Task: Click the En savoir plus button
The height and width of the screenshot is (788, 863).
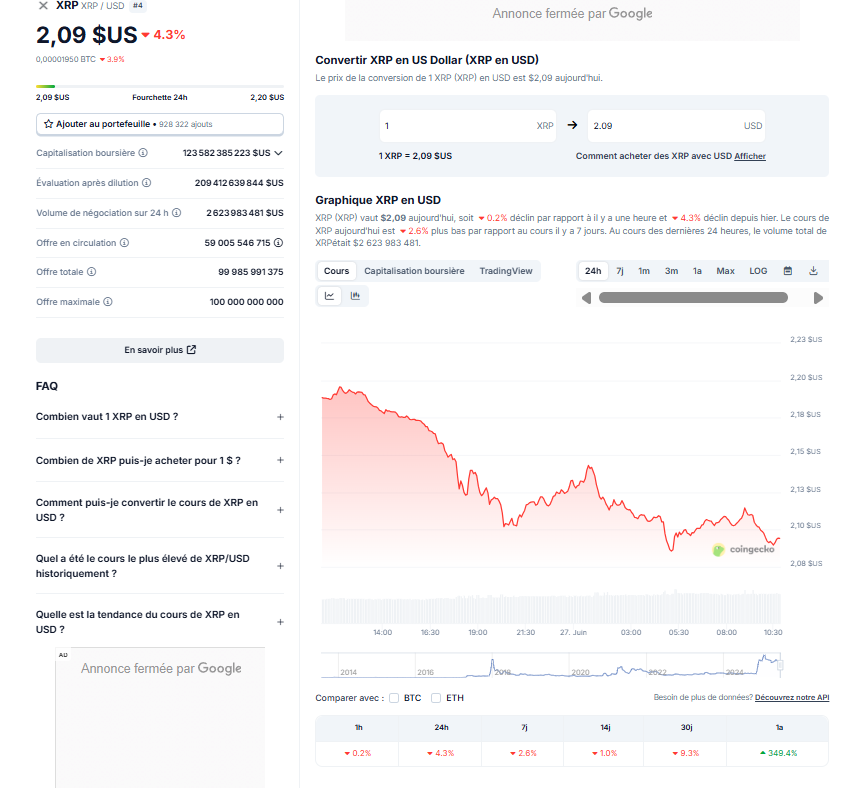Action: click(160, 350)
